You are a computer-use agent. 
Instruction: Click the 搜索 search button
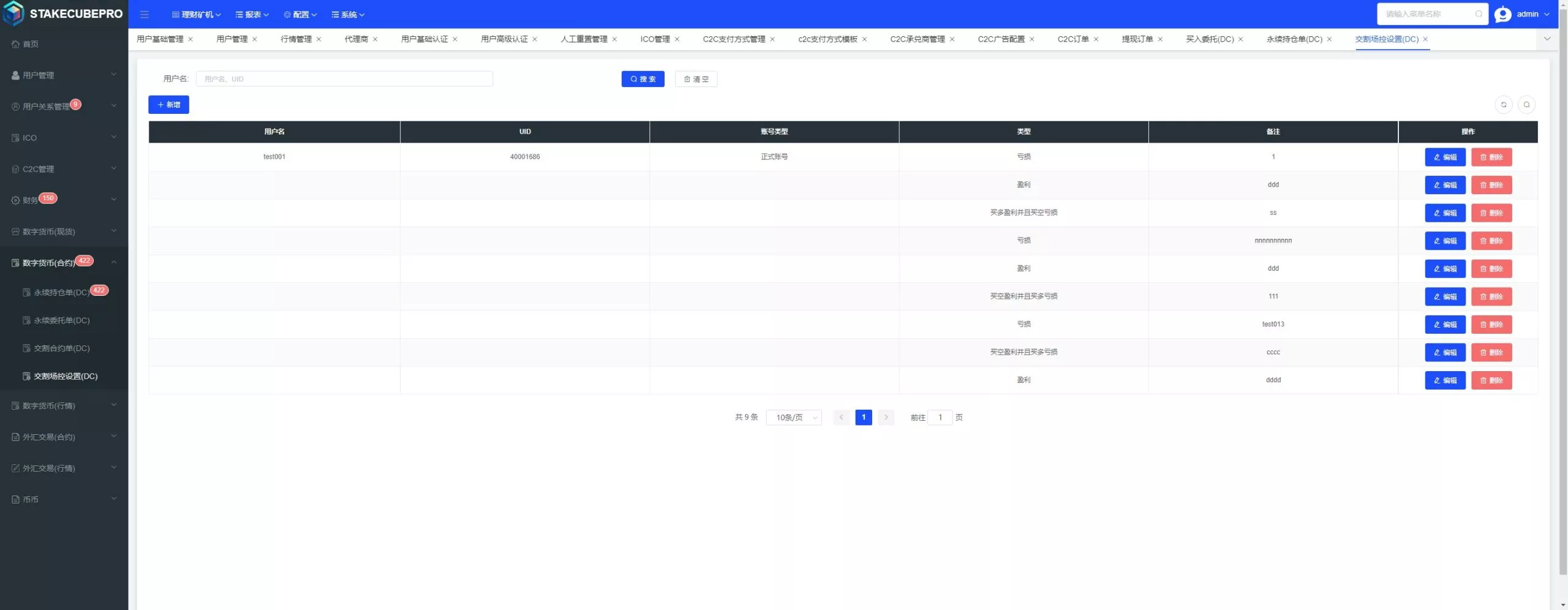[643, 79]
